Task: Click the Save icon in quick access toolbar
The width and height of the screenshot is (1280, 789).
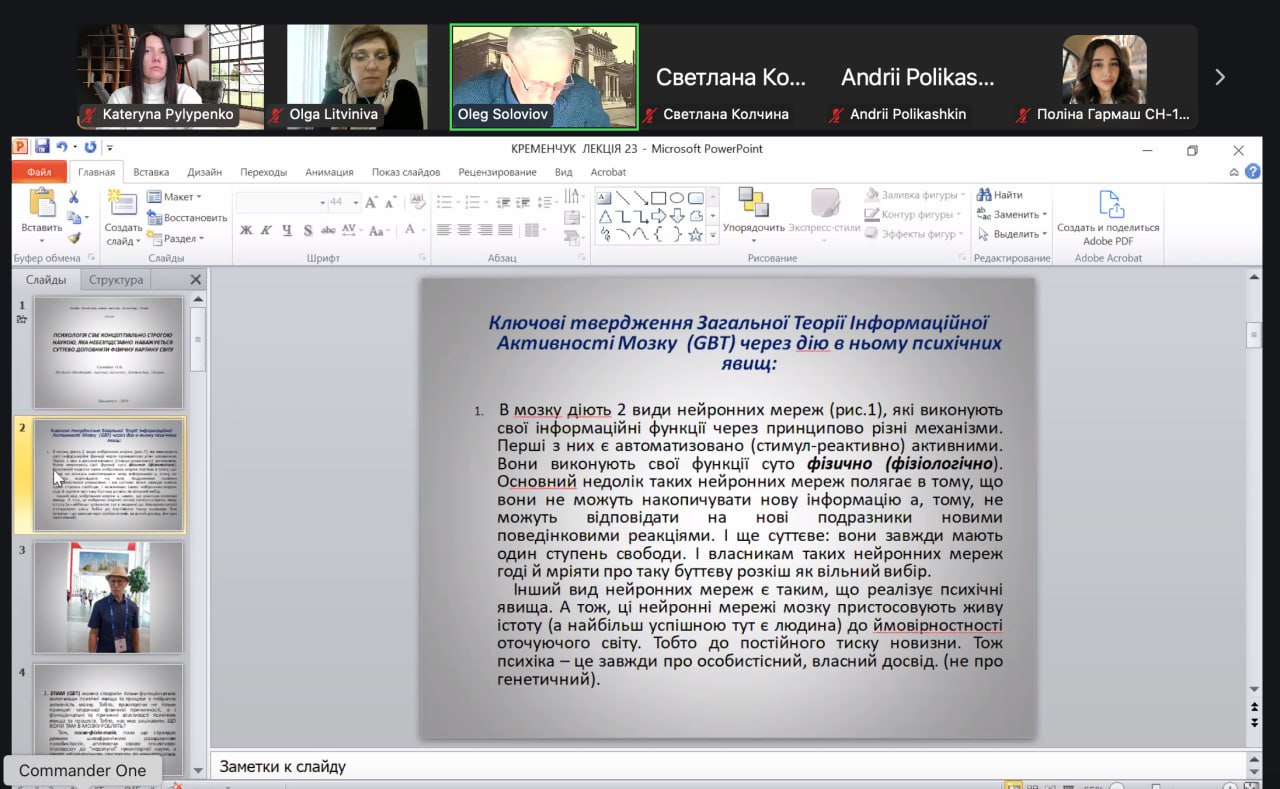Action: click(x=42, y=147)
